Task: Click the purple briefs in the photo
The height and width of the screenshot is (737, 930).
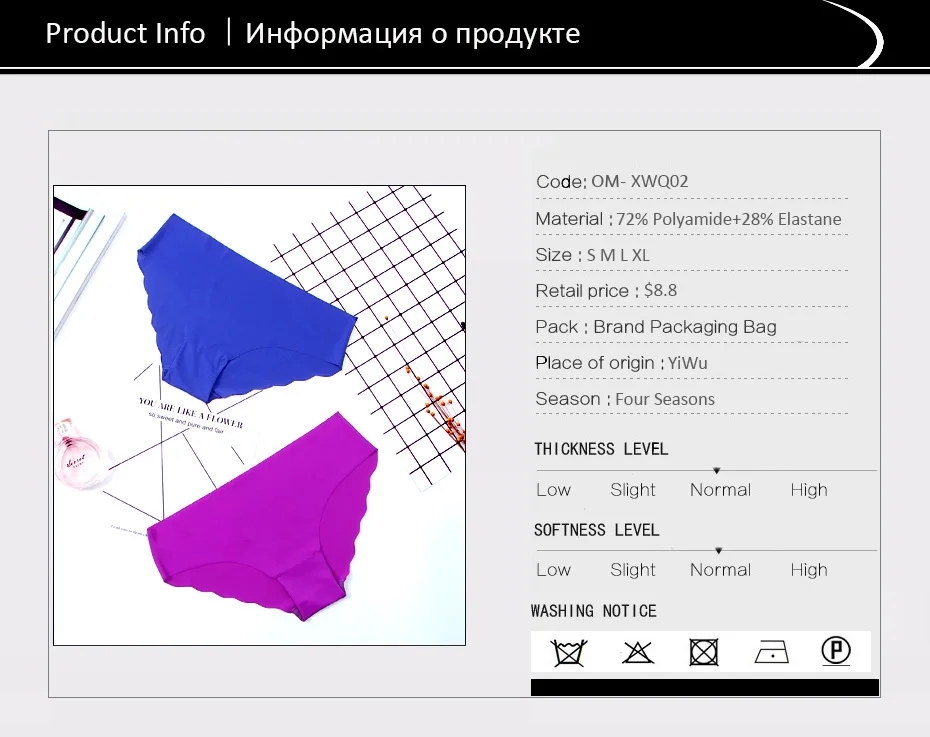Action: click(264, 519)
